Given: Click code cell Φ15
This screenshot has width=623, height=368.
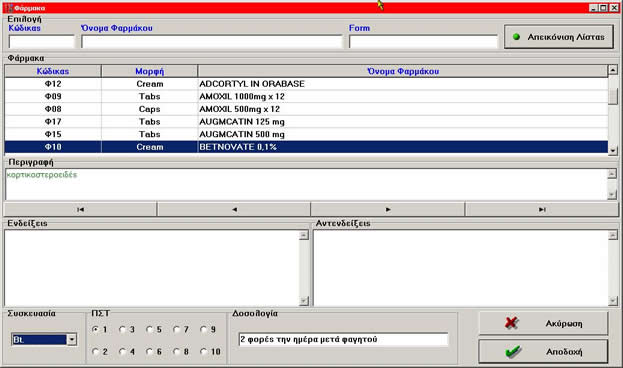Looking at the screenshot, I should [53, 134].
